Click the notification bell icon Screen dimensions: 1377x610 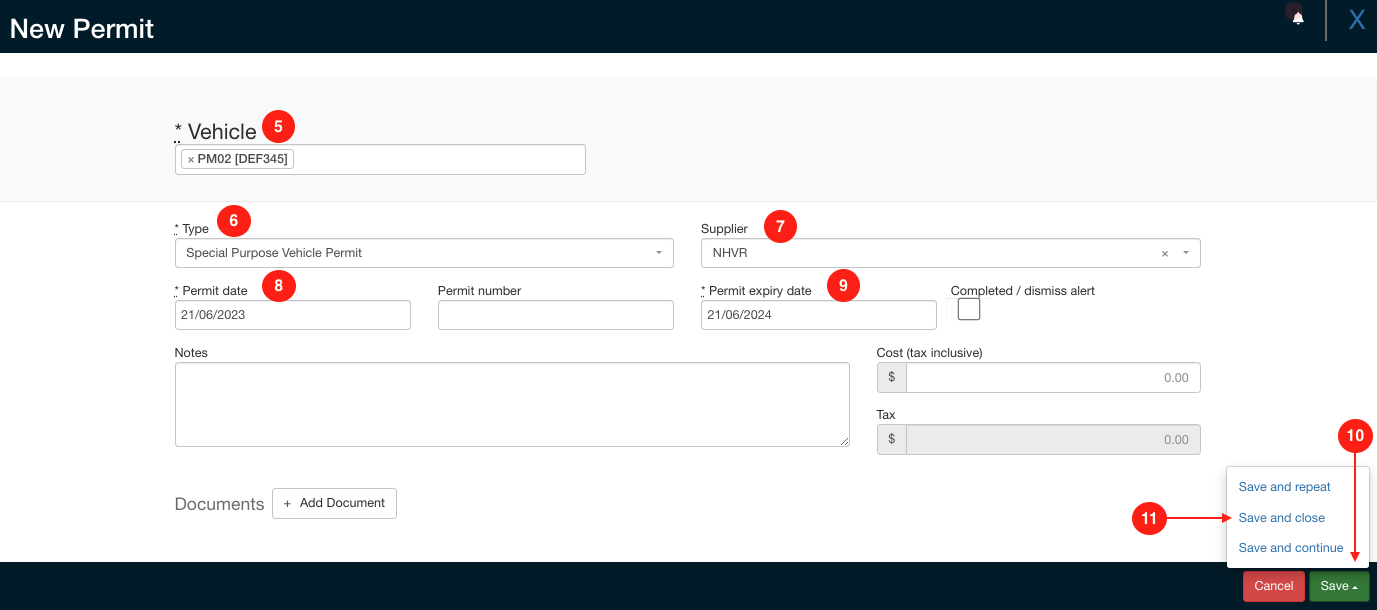[1298, 18]
